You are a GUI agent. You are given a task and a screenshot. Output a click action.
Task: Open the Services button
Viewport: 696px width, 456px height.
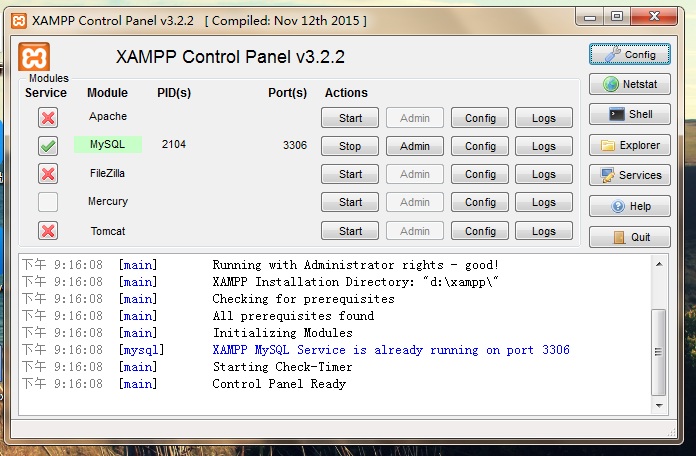tap(629, 175)
